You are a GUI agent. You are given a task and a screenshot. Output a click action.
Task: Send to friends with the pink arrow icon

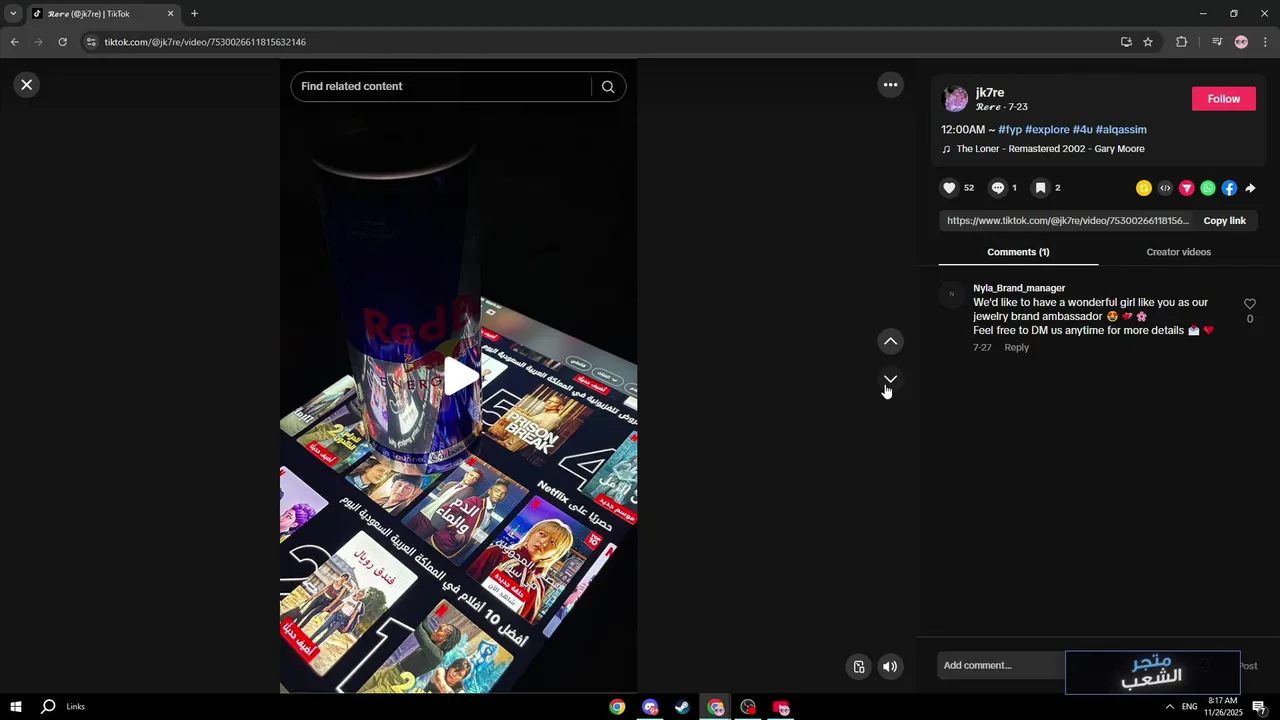coord(1187,188)
